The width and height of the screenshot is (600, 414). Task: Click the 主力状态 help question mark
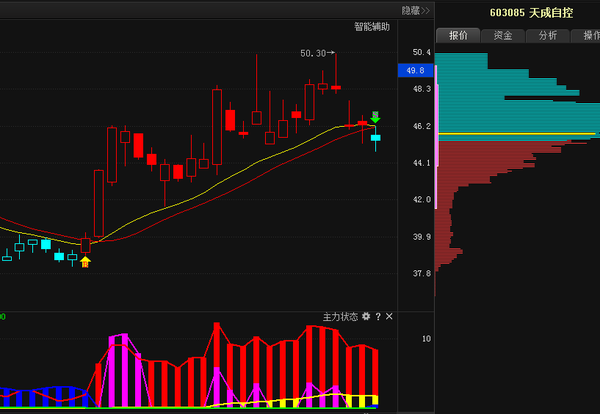pyautogui.click(x=378, y=317)
